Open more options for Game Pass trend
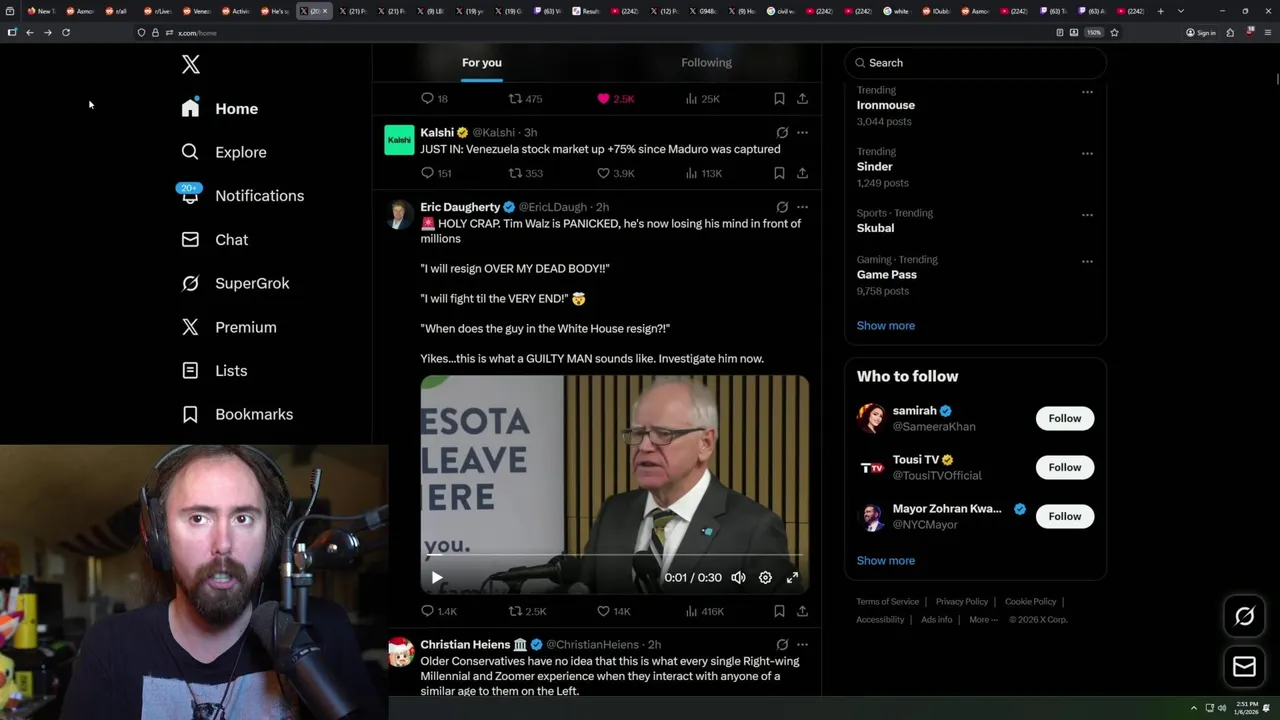 (x=1087, y=261)
